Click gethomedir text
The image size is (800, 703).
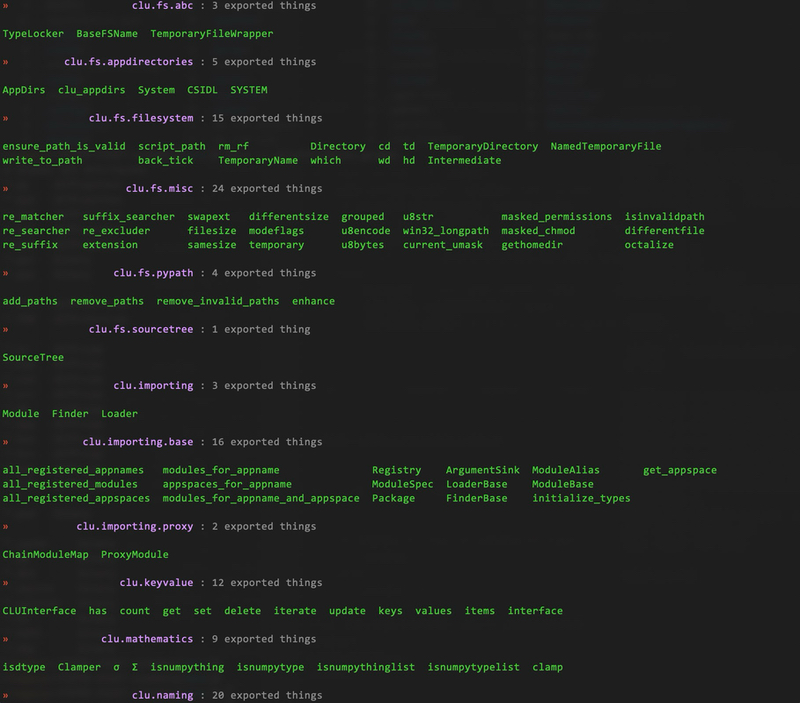(532, 245)
